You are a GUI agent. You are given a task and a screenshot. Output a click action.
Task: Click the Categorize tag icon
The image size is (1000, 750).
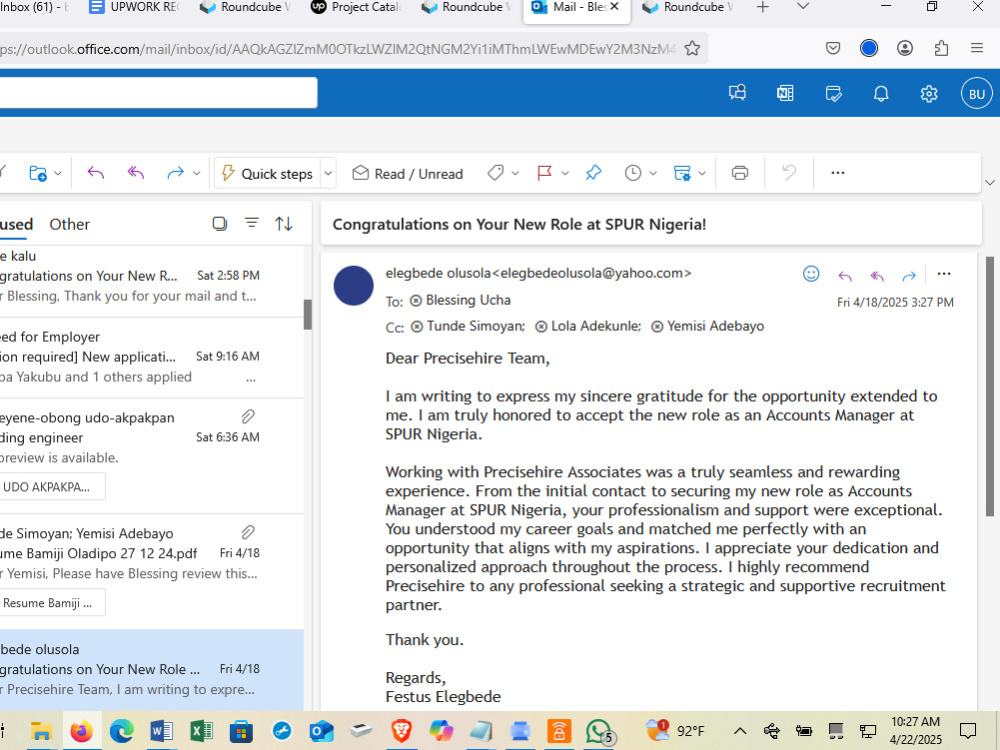pyautogui.click(x=496, y=173)
